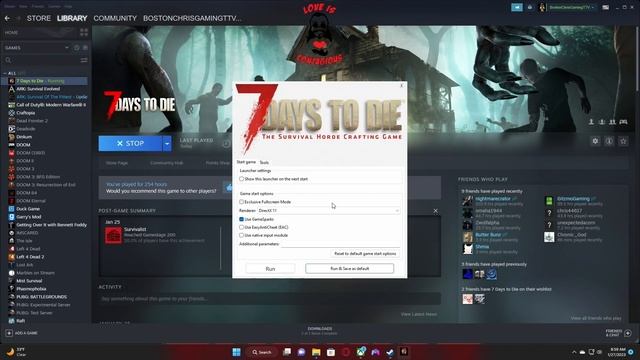Screen dimensions: 640x360
Task: Open the Windows Start menu
Action: (236, 352)
